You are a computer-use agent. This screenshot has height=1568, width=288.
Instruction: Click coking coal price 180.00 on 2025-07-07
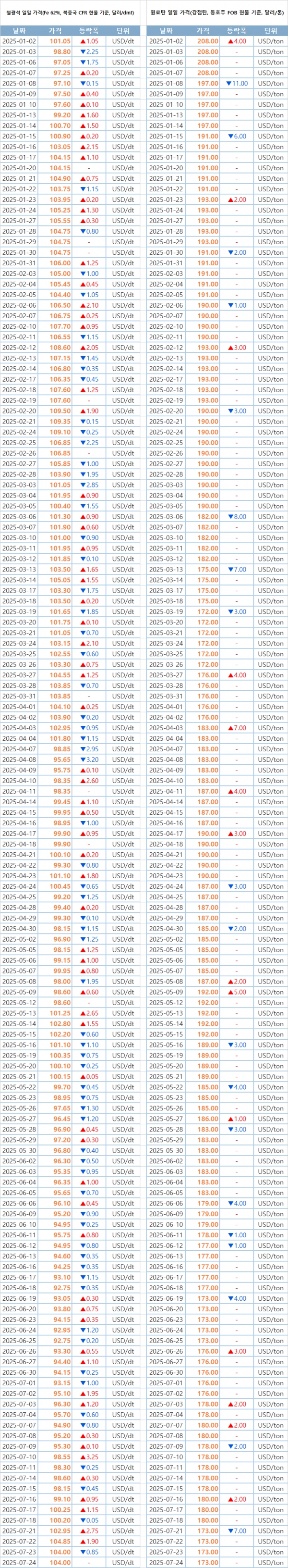[x=208, y=1426]
